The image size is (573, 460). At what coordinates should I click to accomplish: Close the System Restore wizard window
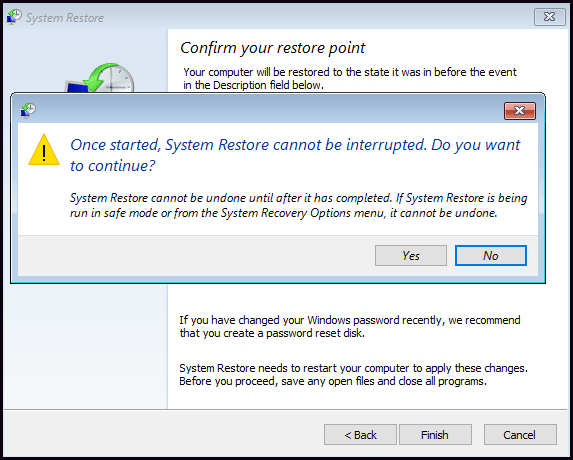click(549, 17)
